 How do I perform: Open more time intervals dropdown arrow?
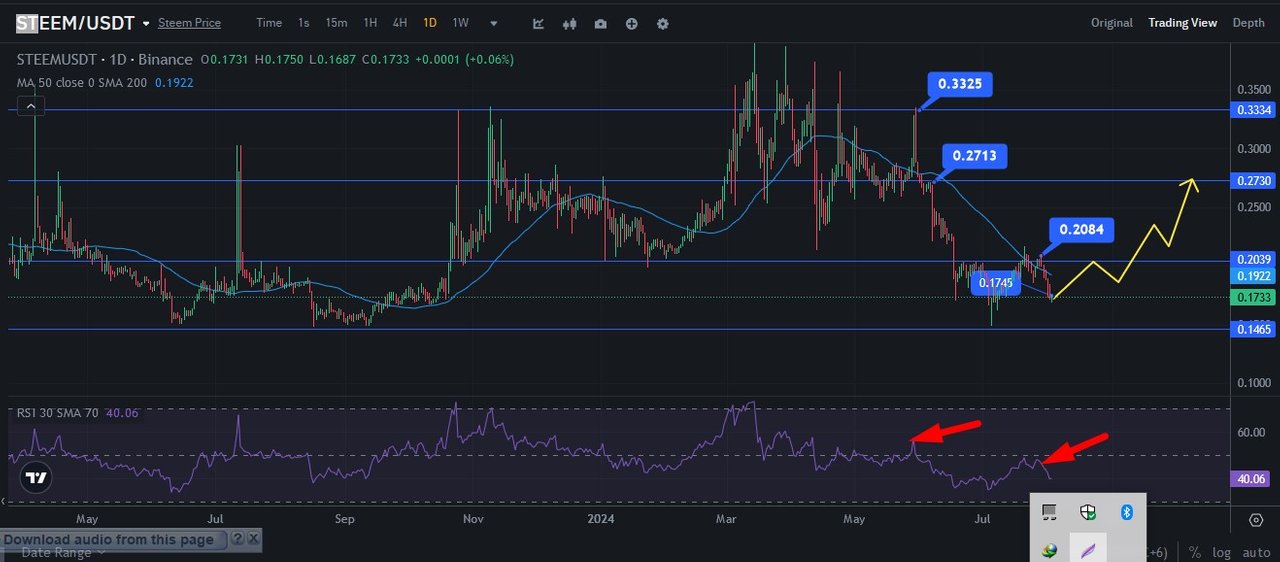(x=493, y=23)
